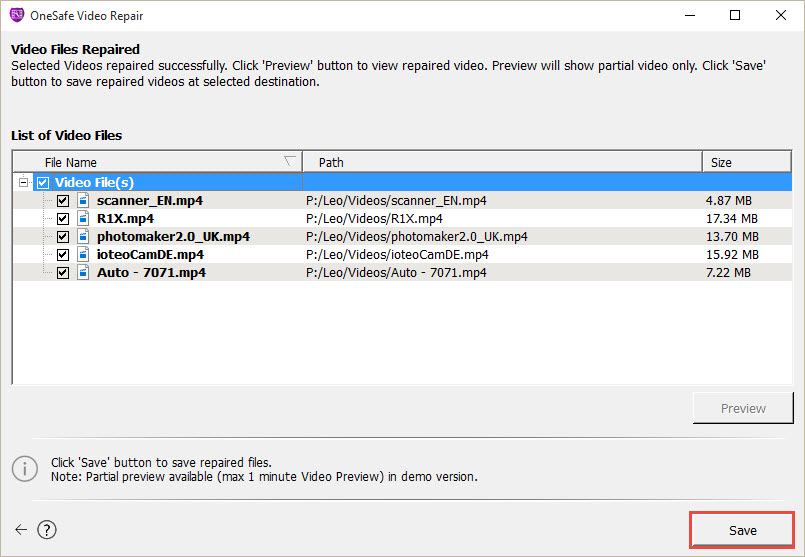The width and height of the screenshot is (805, 557).
Task: Select the R1X.mp4 file name
Action: click(125, 218)
